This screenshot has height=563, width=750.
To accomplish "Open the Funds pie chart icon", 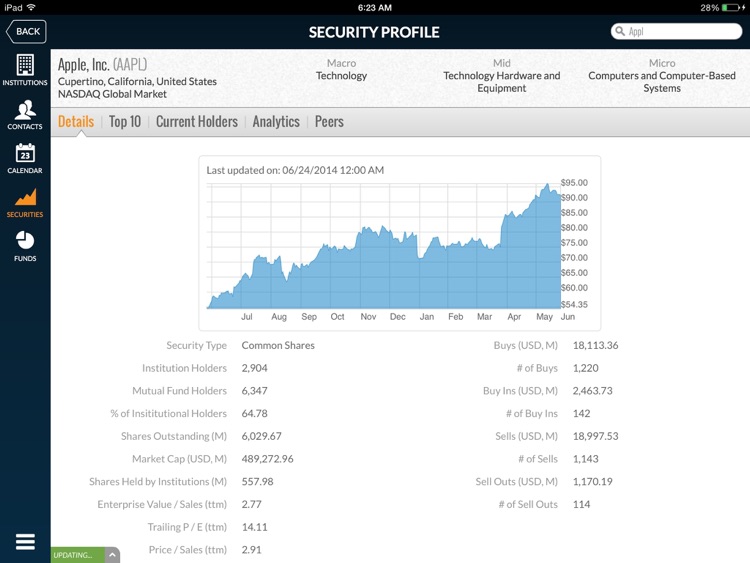I will tap(25, 246).
